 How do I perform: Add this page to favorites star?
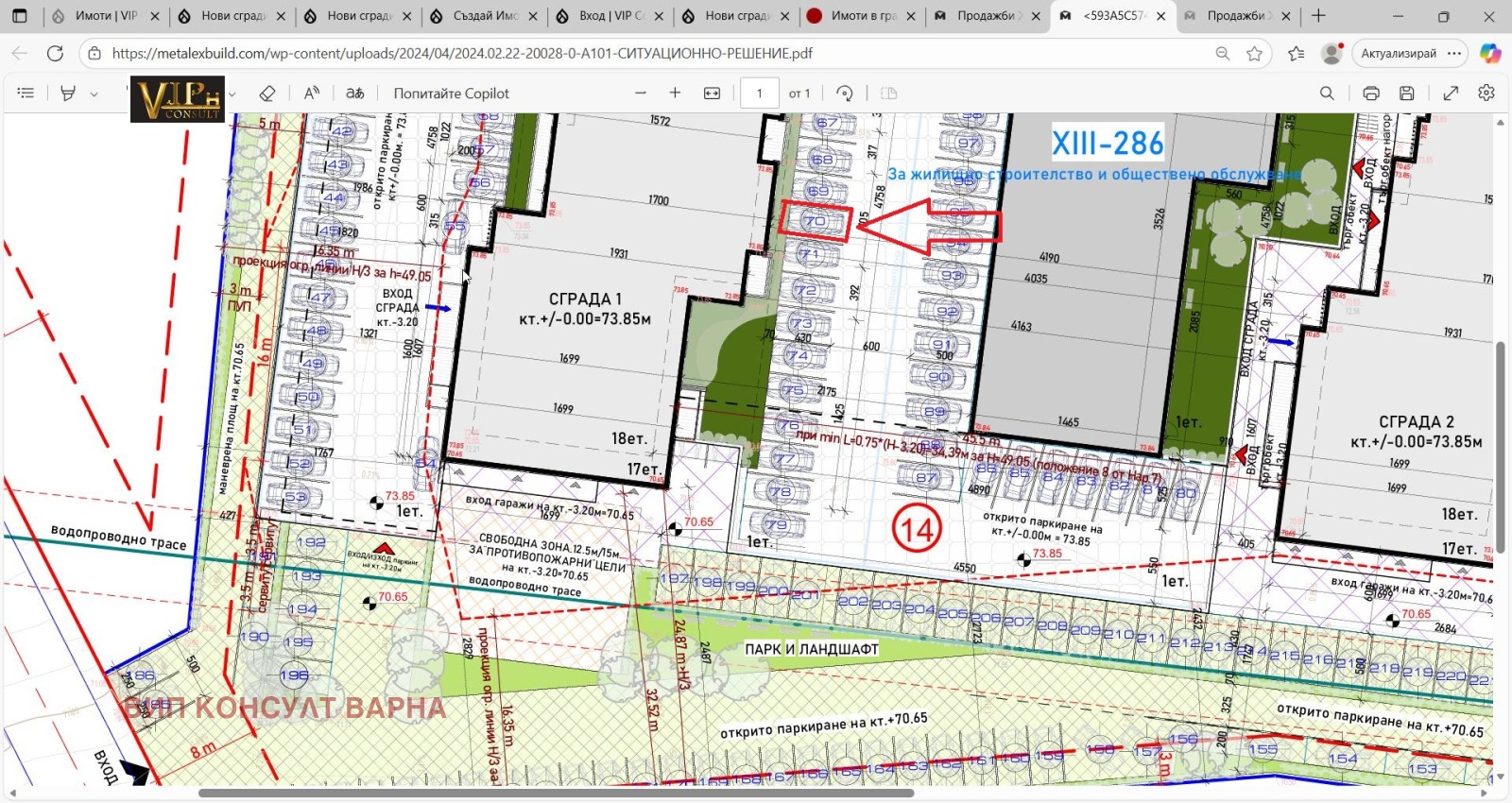pos(1254,53)
